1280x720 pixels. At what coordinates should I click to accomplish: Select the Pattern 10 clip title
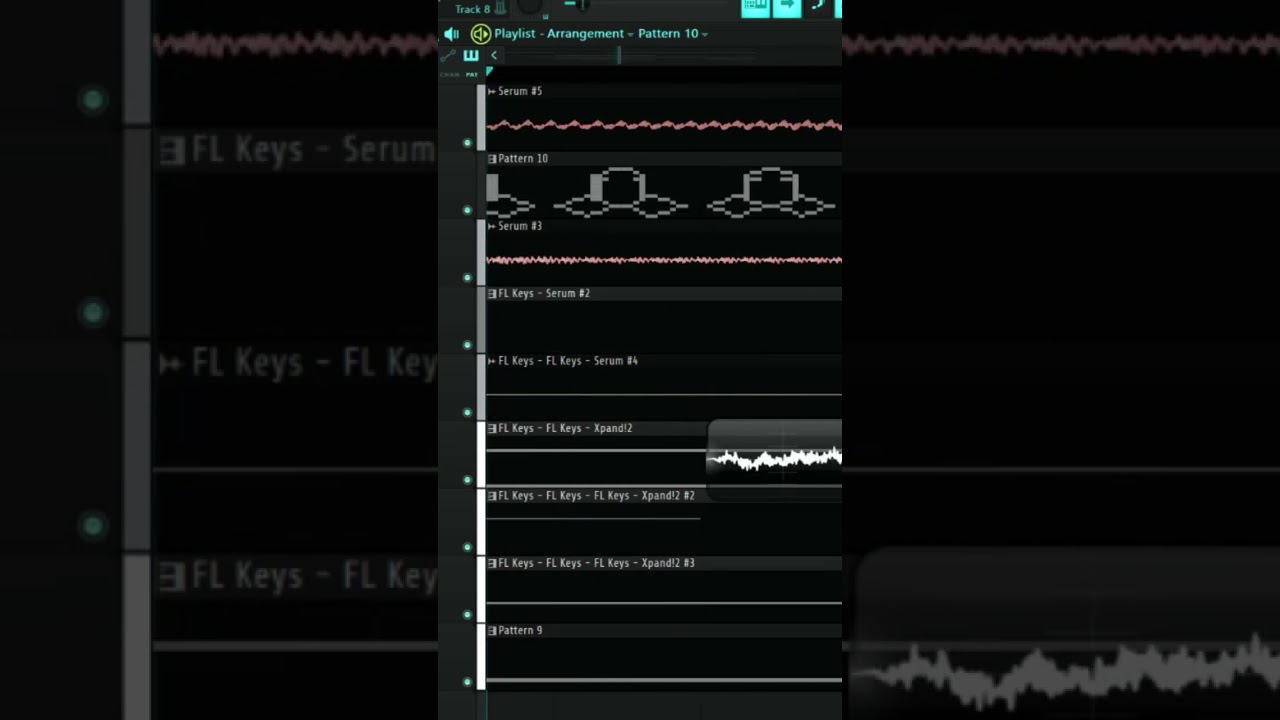click(x=523, y=159)
